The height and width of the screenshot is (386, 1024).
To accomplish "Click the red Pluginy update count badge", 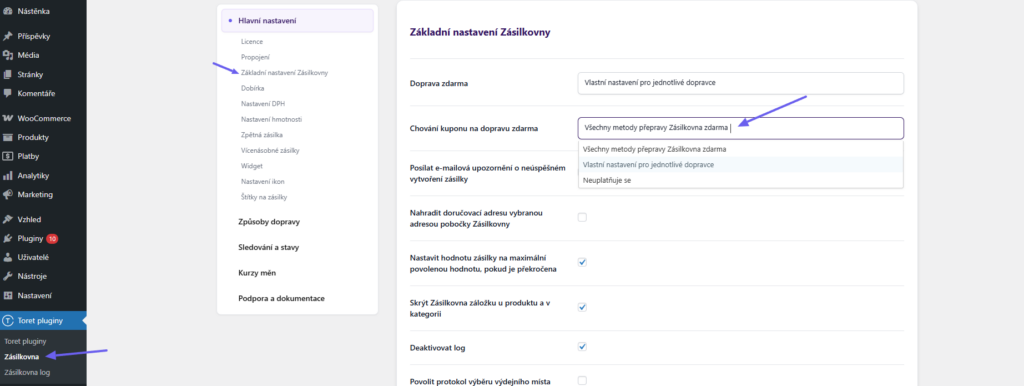I will [x=52, y=238].
